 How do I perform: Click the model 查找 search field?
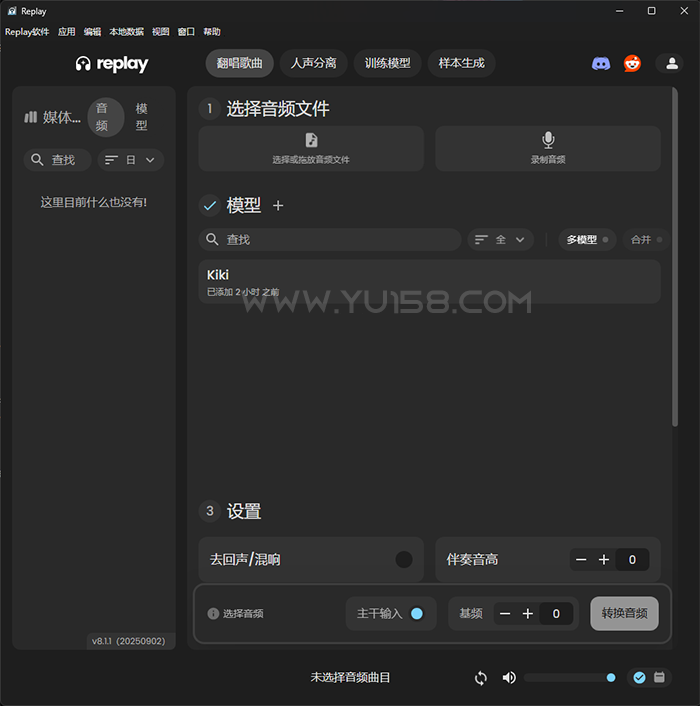coord(330,240)
